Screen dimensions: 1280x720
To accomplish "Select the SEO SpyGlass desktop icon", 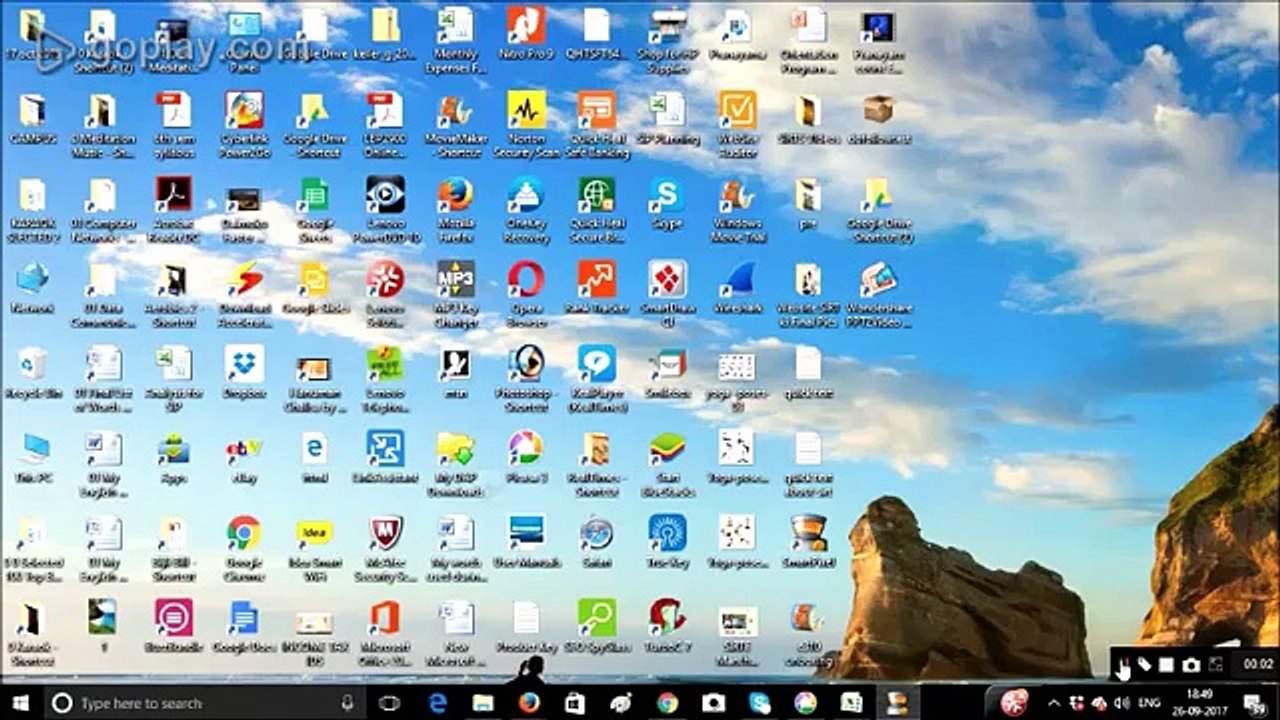I will (596, 627).
